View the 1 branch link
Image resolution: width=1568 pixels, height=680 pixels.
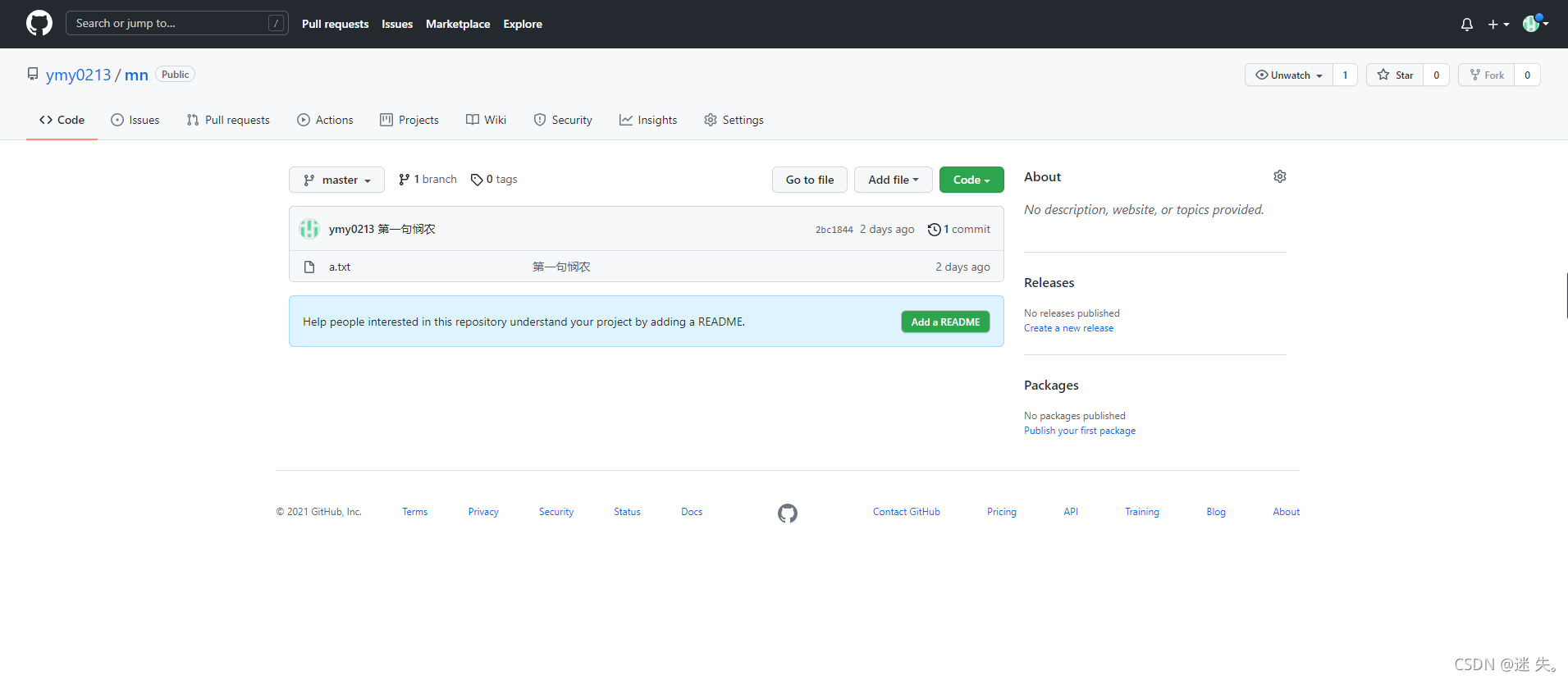pos(427,179)
